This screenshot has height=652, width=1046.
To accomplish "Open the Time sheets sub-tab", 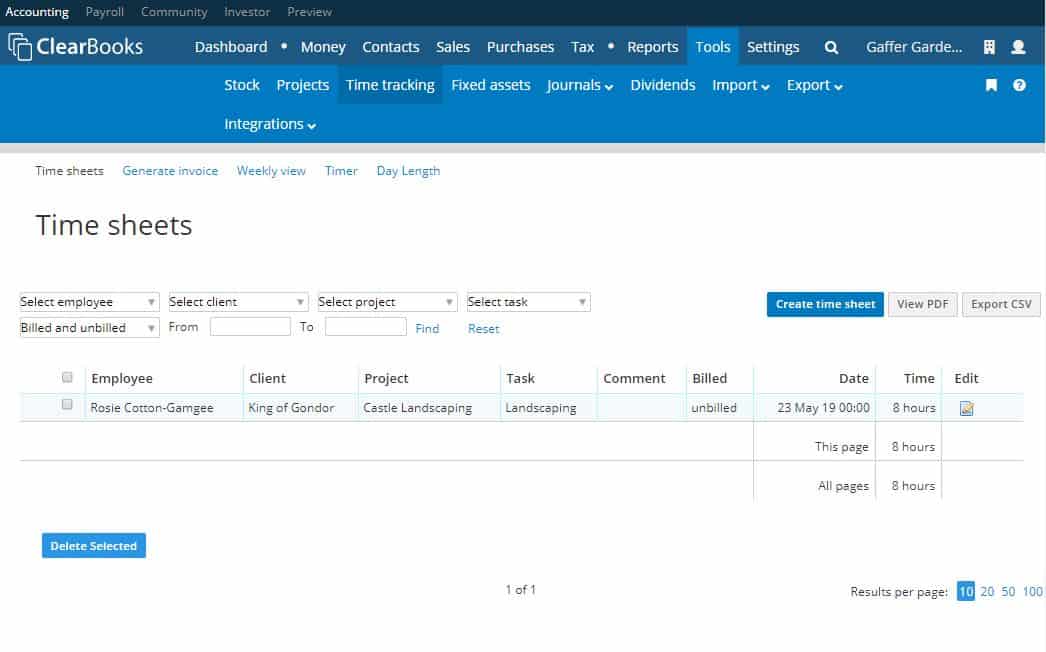I will (69, 171).
